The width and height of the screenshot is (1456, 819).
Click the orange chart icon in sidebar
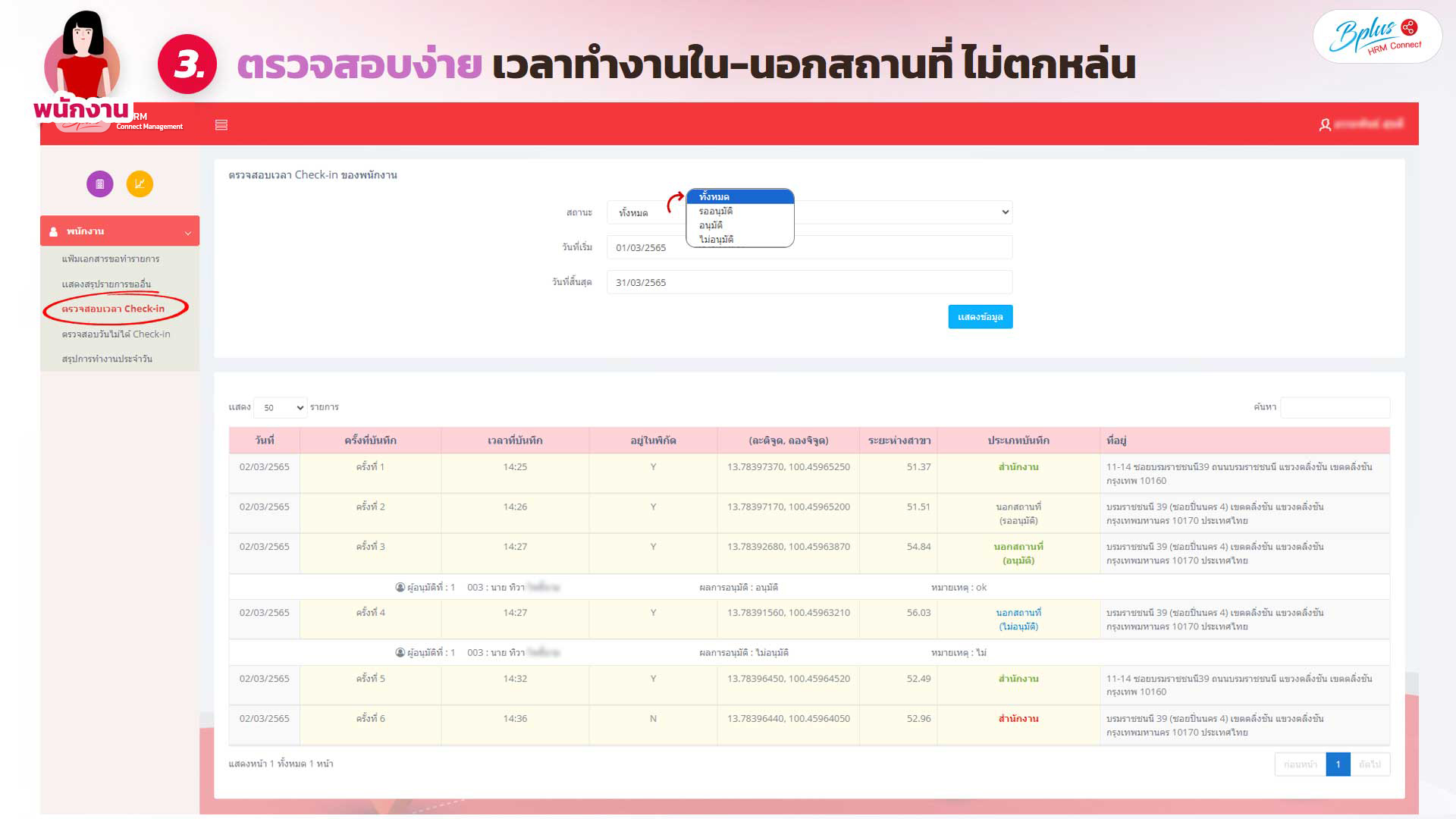point(140,184)
